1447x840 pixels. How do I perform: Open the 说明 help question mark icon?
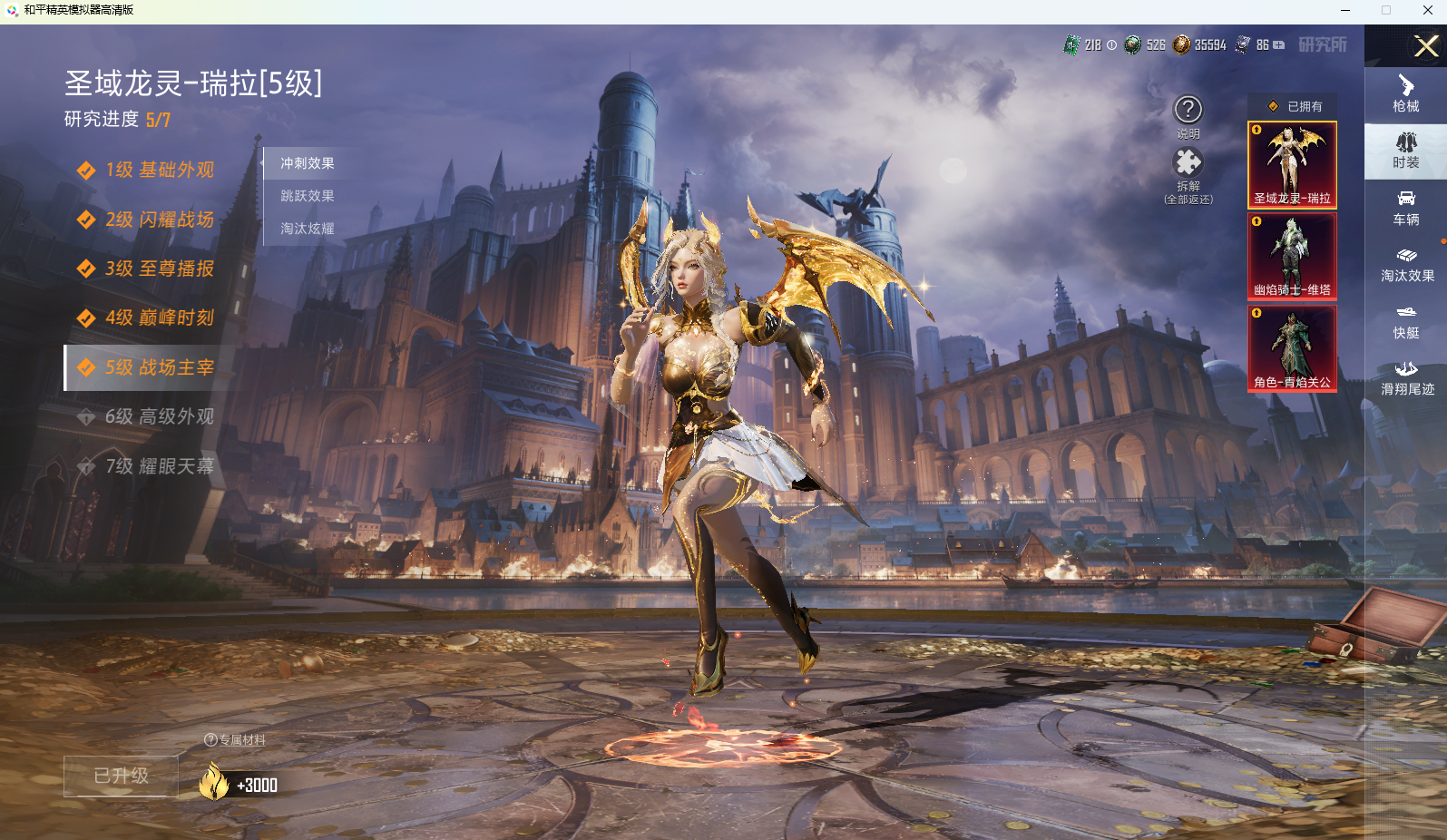click(x=1188, y=110)
